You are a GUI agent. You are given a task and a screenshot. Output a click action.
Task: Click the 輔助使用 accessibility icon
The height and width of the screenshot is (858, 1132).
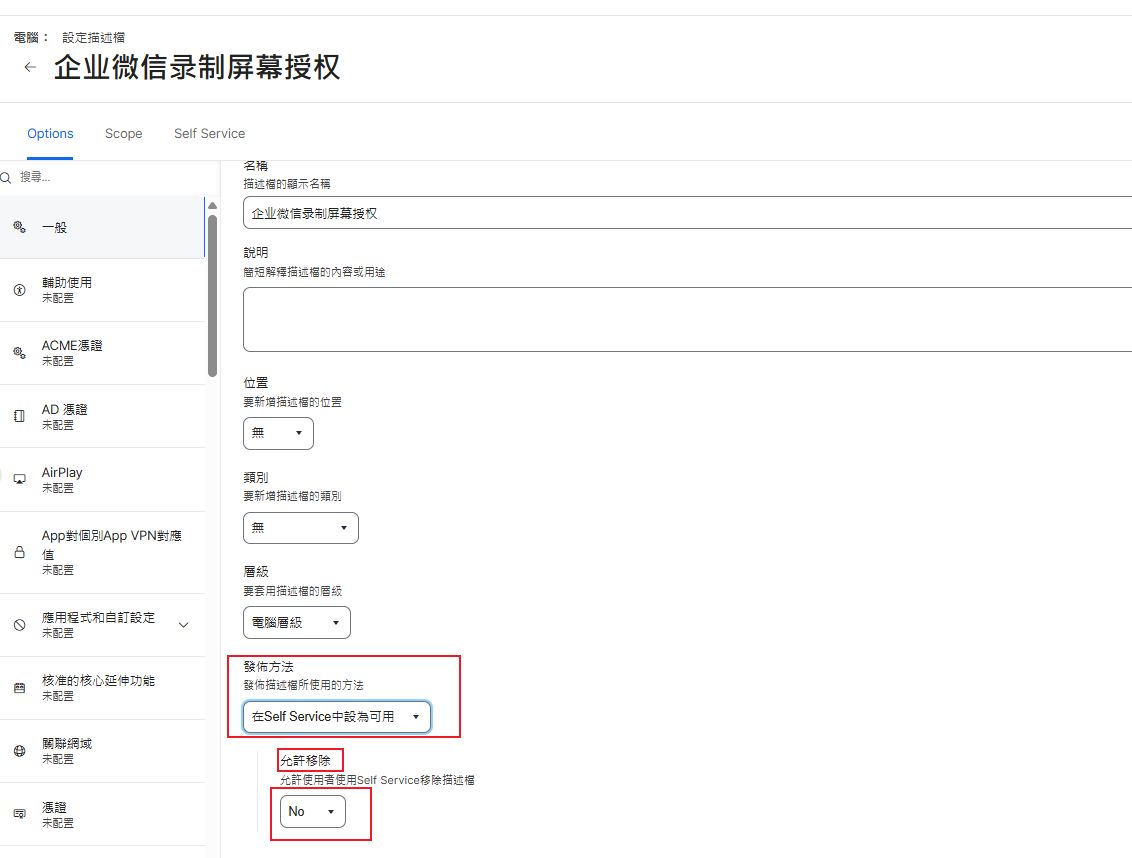[19, 290]
